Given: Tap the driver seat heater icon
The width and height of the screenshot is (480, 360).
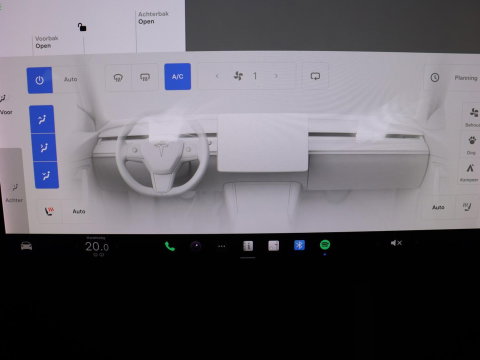Looking at the screenshot, I should tap(49, 211).
